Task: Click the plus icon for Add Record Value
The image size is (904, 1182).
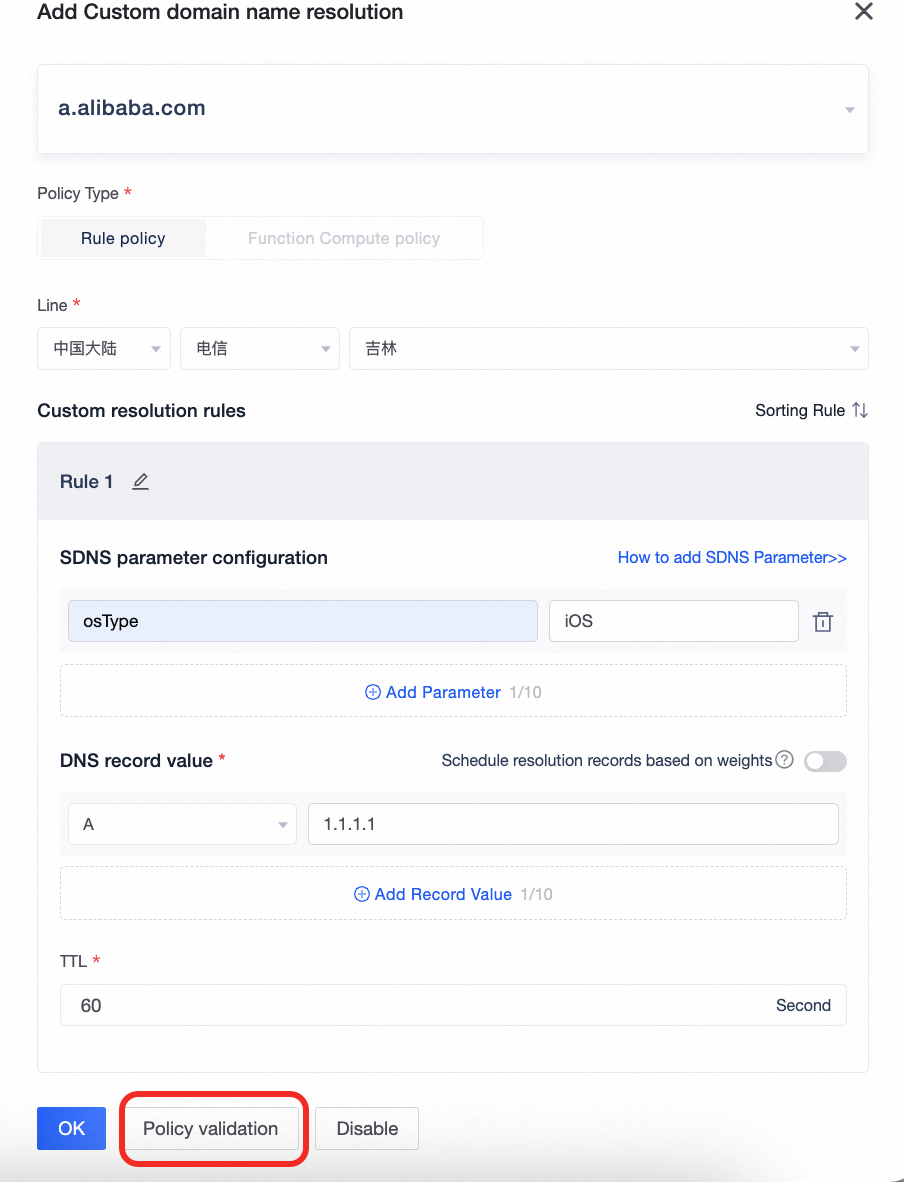Action: click(362, 894)
